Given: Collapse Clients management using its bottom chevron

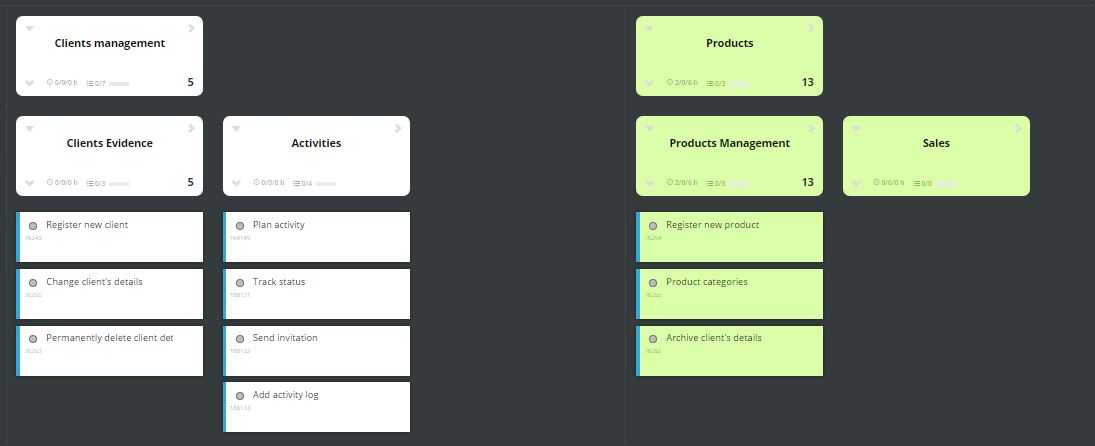Looking at the screenshot, I should [29, 83].
